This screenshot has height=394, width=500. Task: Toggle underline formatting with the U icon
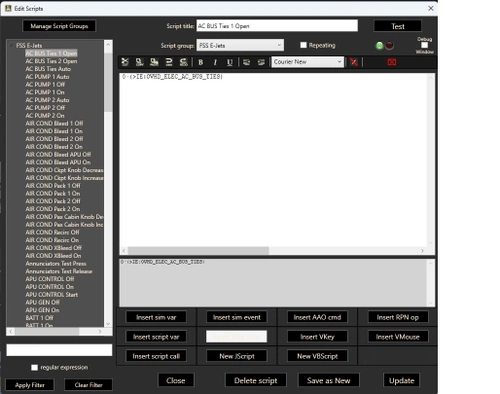(x=230, y=62)
